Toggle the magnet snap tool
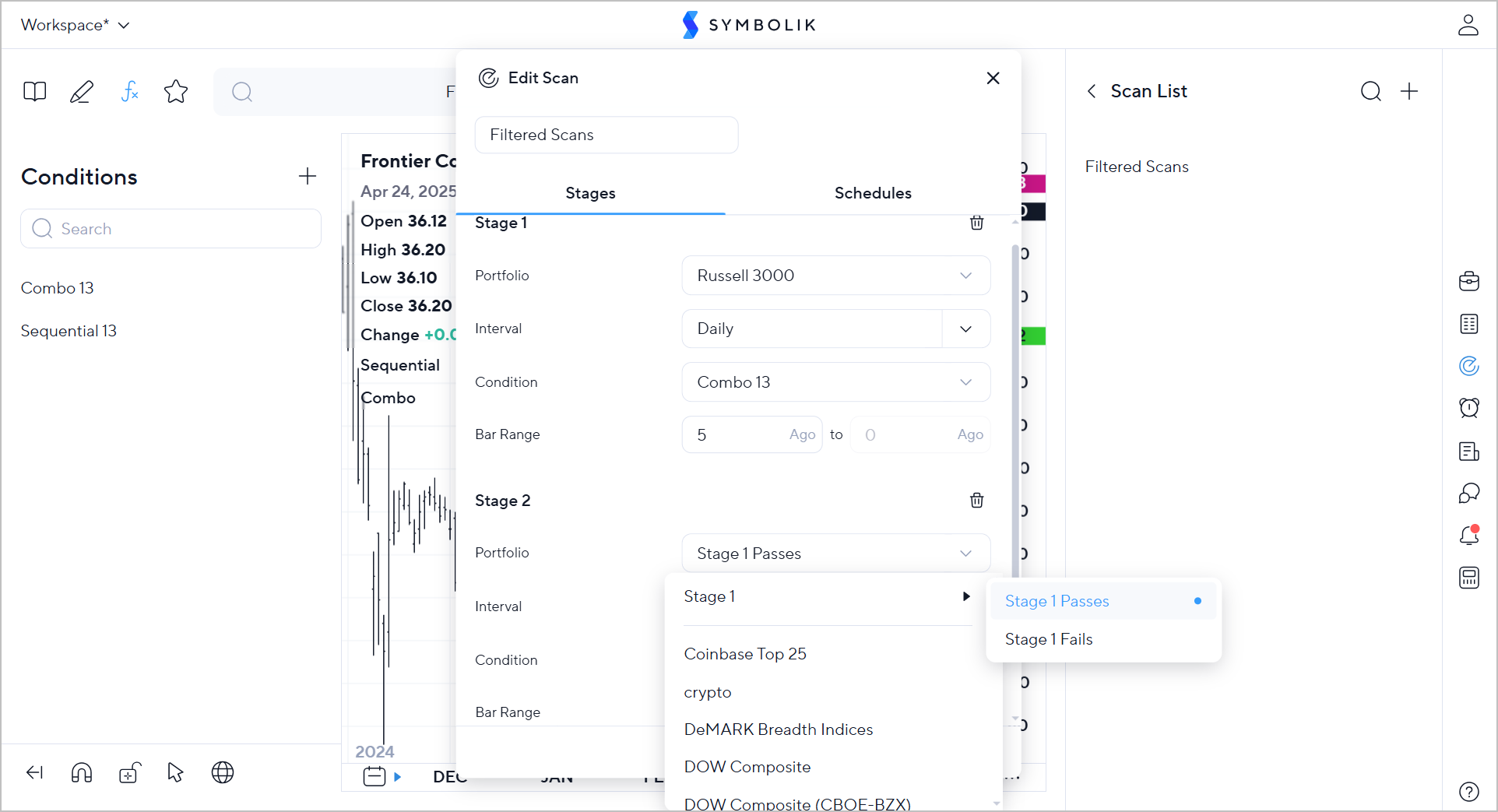This screenshot has height=812, width=1498. pos(82,772)
